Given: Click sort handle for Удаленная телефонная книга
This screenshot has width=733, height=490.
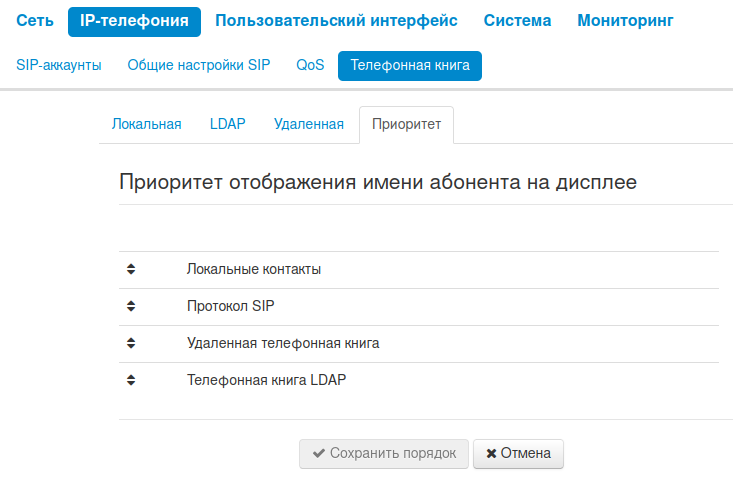Looking at the screenshot, I should click(131, 343).
